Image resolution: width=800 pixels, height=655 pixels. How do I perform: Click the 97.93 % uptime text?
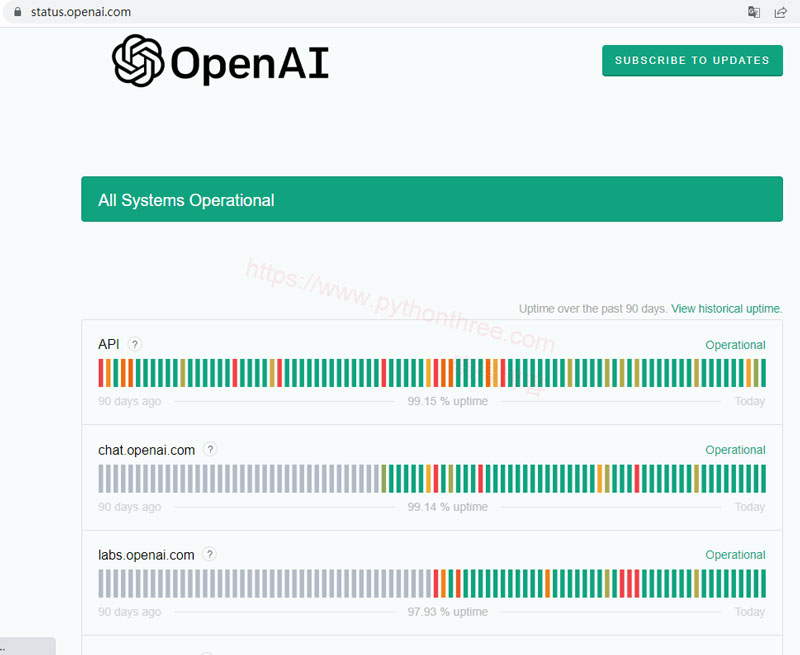point(447,612)
